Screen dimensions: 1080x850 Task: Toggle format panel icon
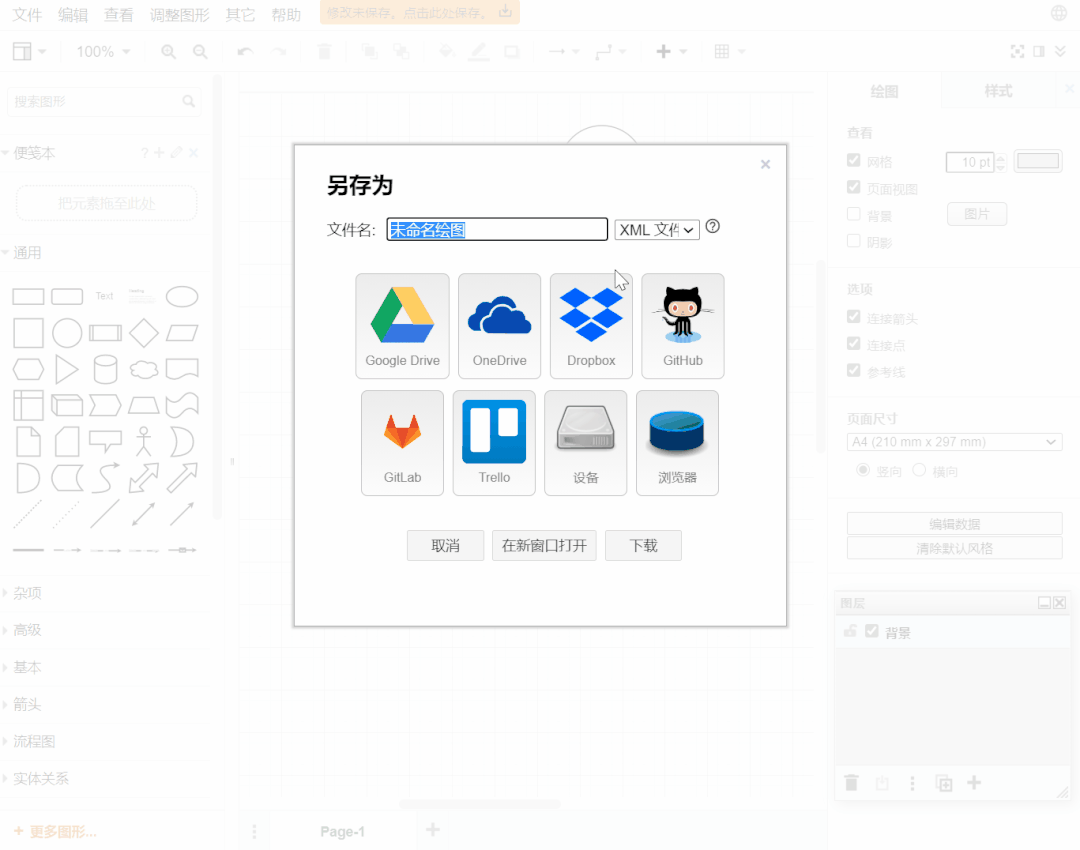[x=1039, y=52]
